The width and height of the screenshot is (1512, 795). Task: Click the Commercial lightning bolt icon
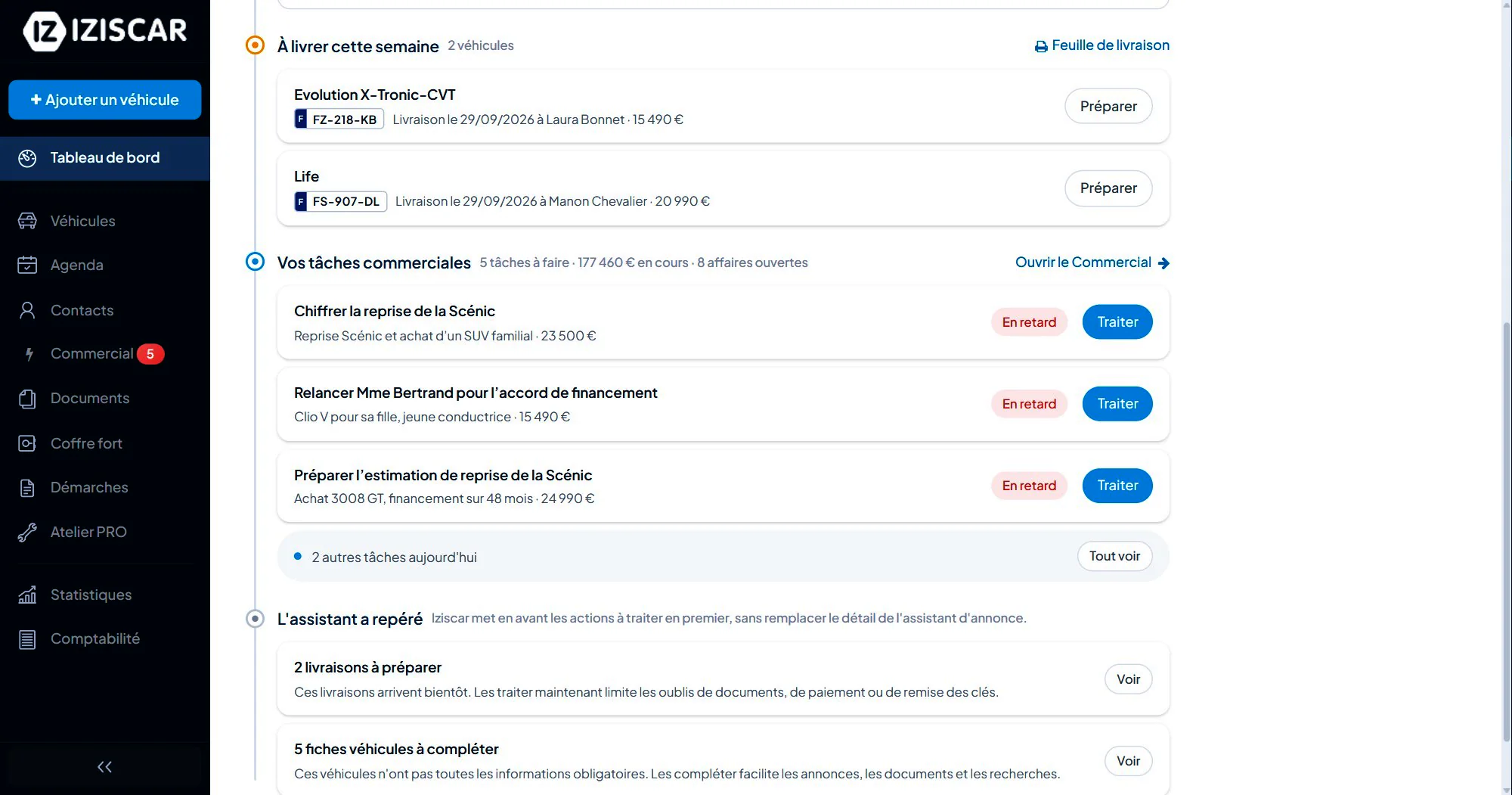click(x=29, y=354)
